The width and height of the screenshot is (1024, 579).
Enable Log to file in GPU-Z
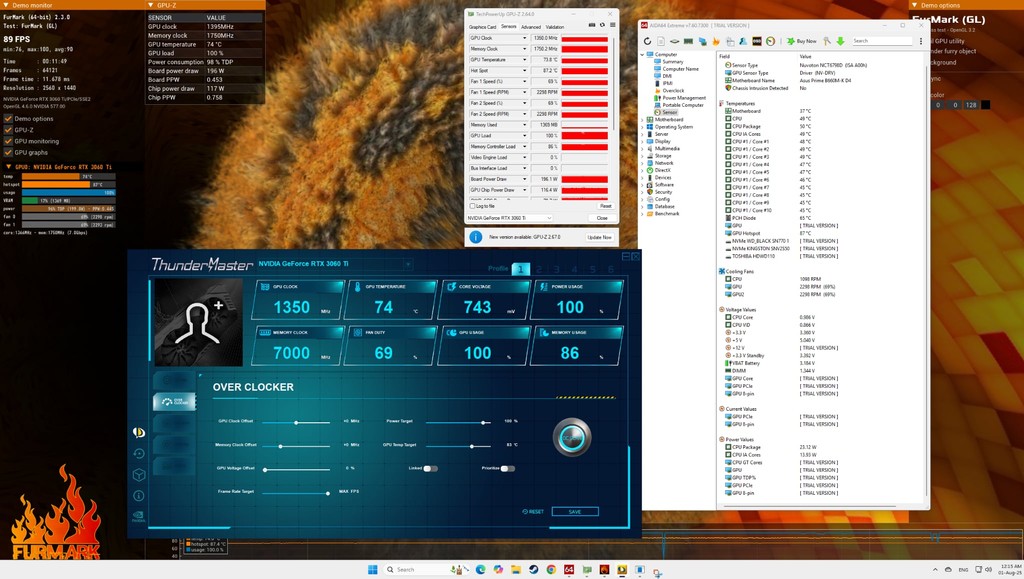[x=472, y=206]
